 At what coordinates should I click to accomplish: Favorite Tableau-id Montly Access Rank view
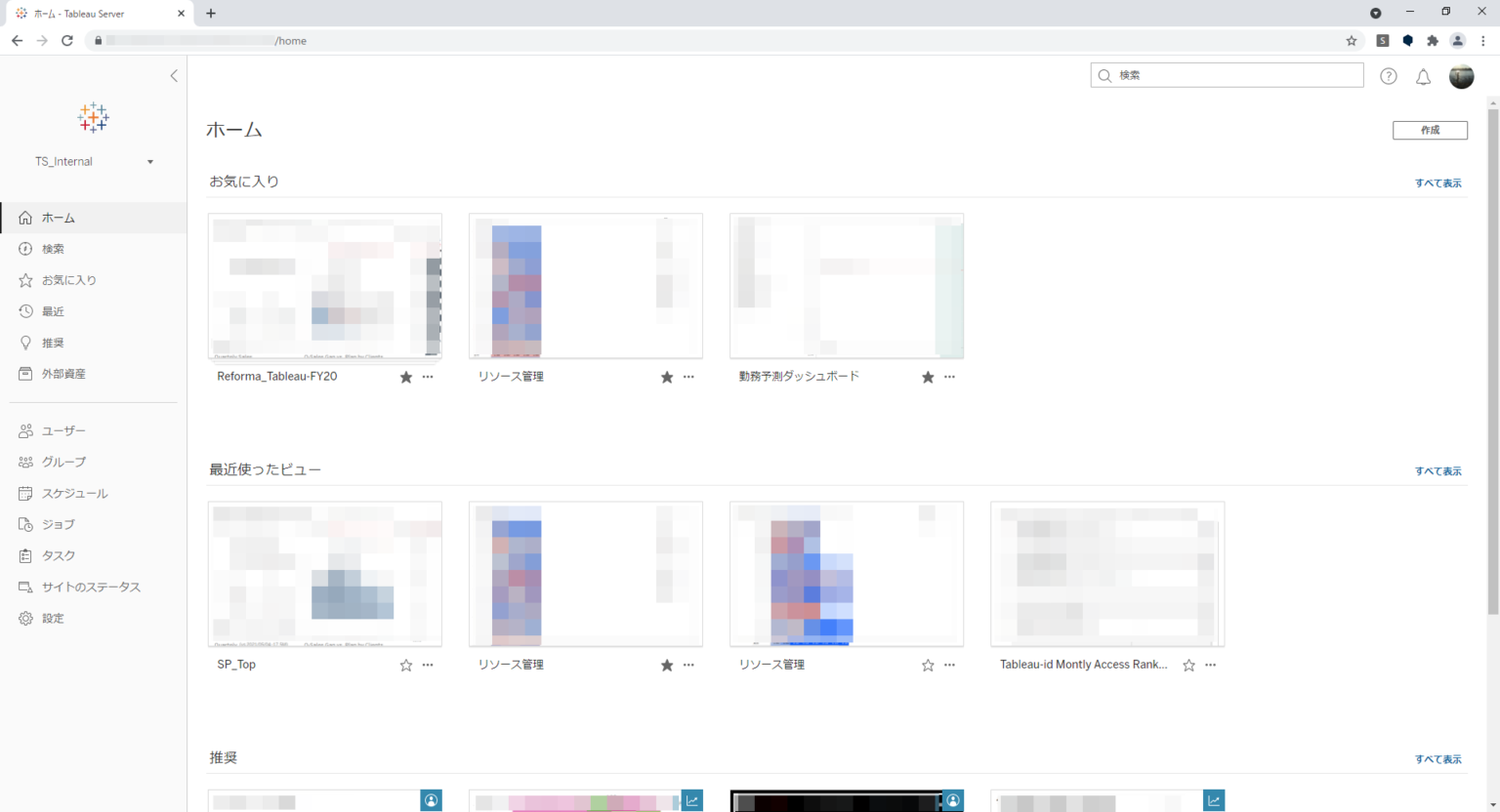pyautogui.click(x=1188, y=665)
